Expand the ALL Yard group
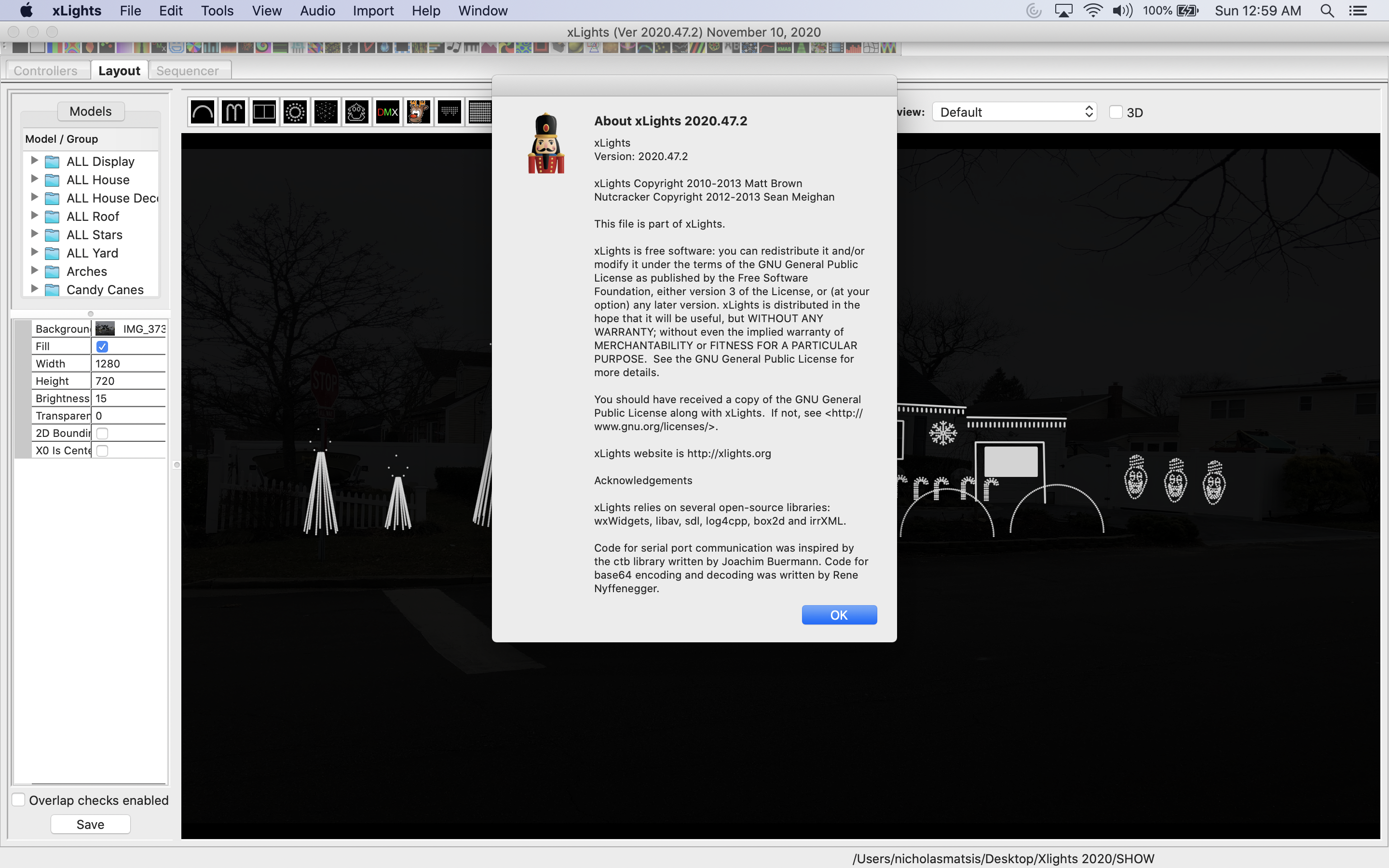The image size is (1389, 868). click(34, 253)
